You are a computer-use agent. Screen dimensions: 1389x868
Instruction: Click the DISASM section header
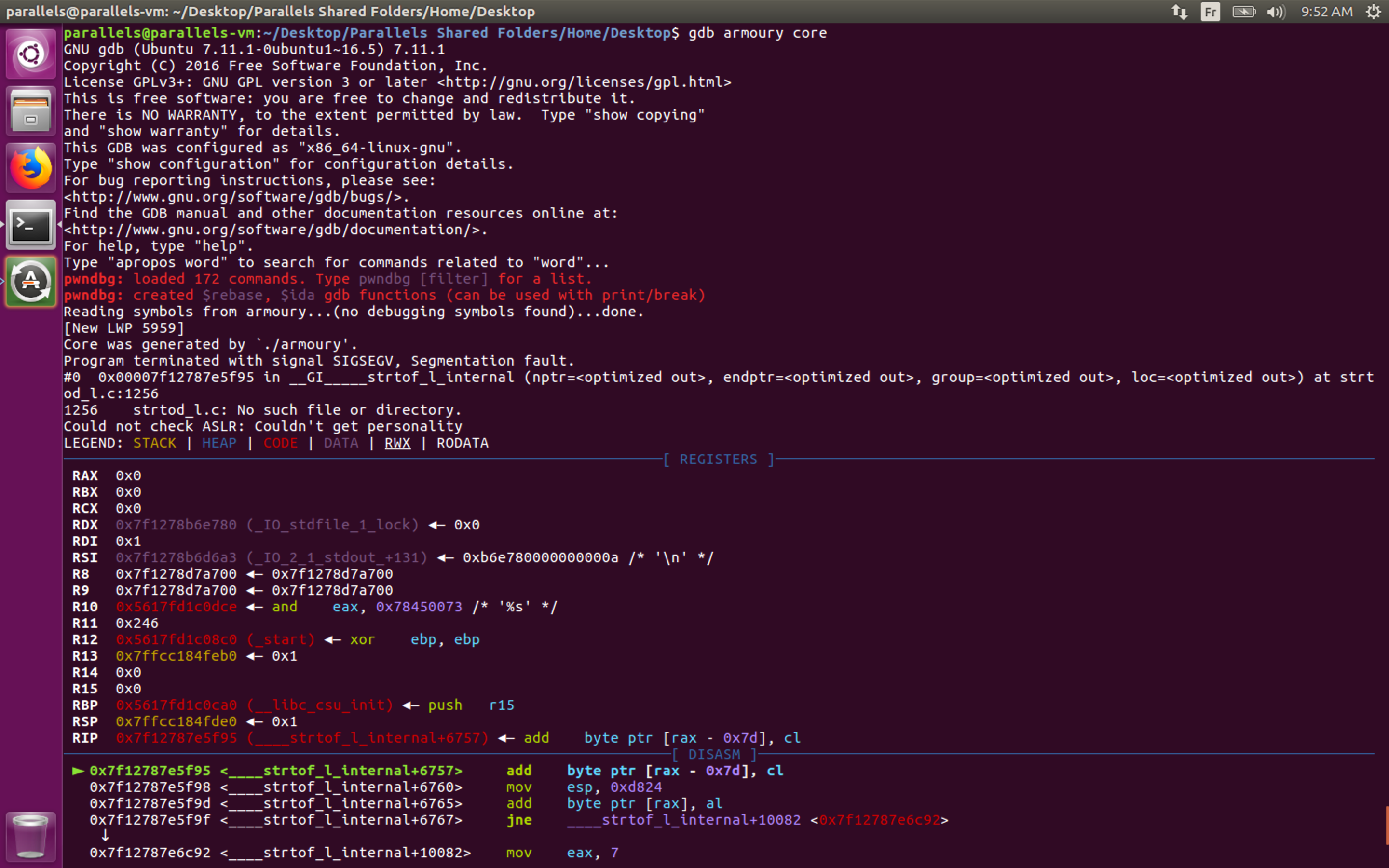(714, 754)
